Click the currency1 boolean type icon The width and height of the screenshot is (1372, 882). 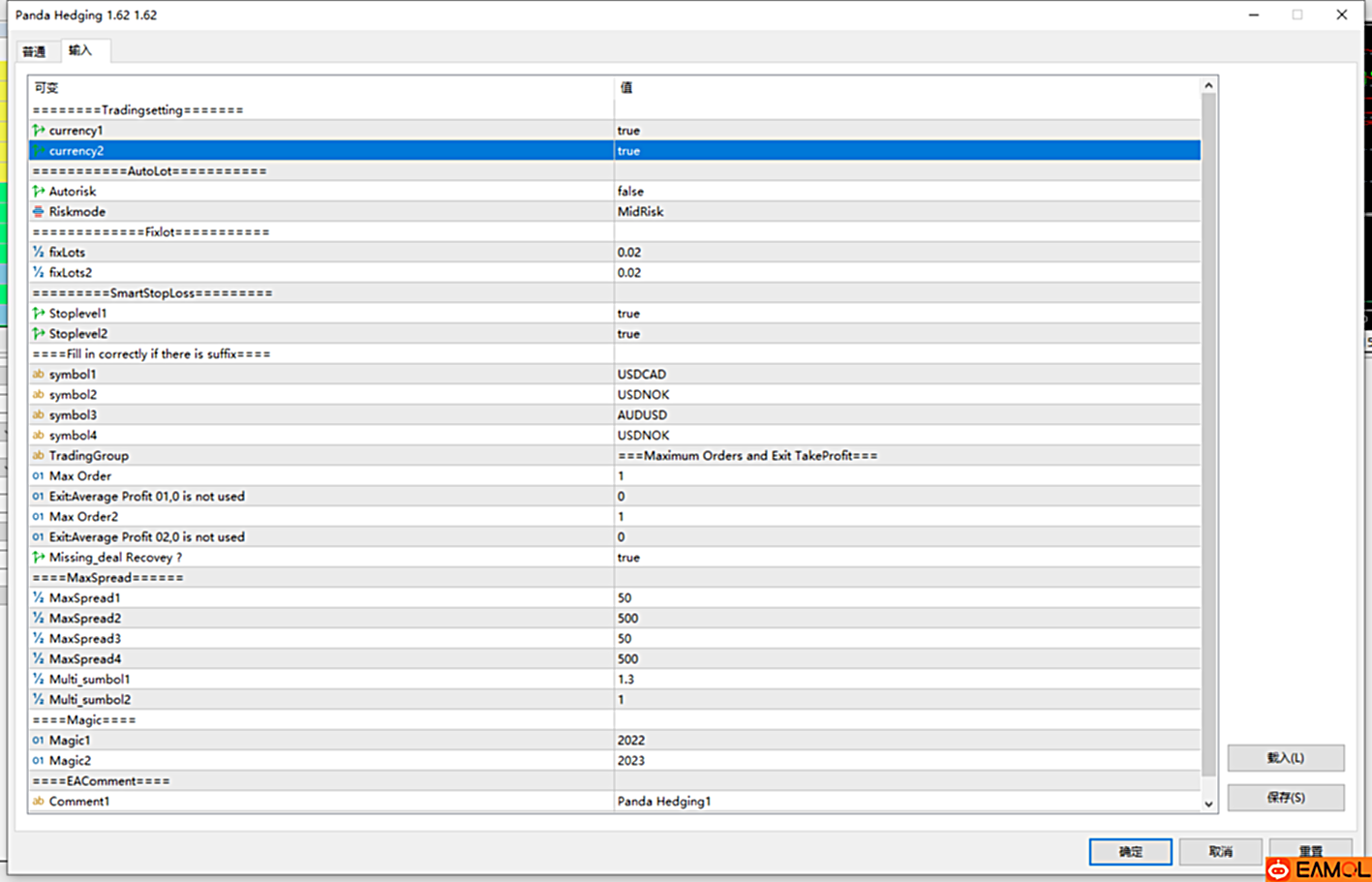(39, 130)
